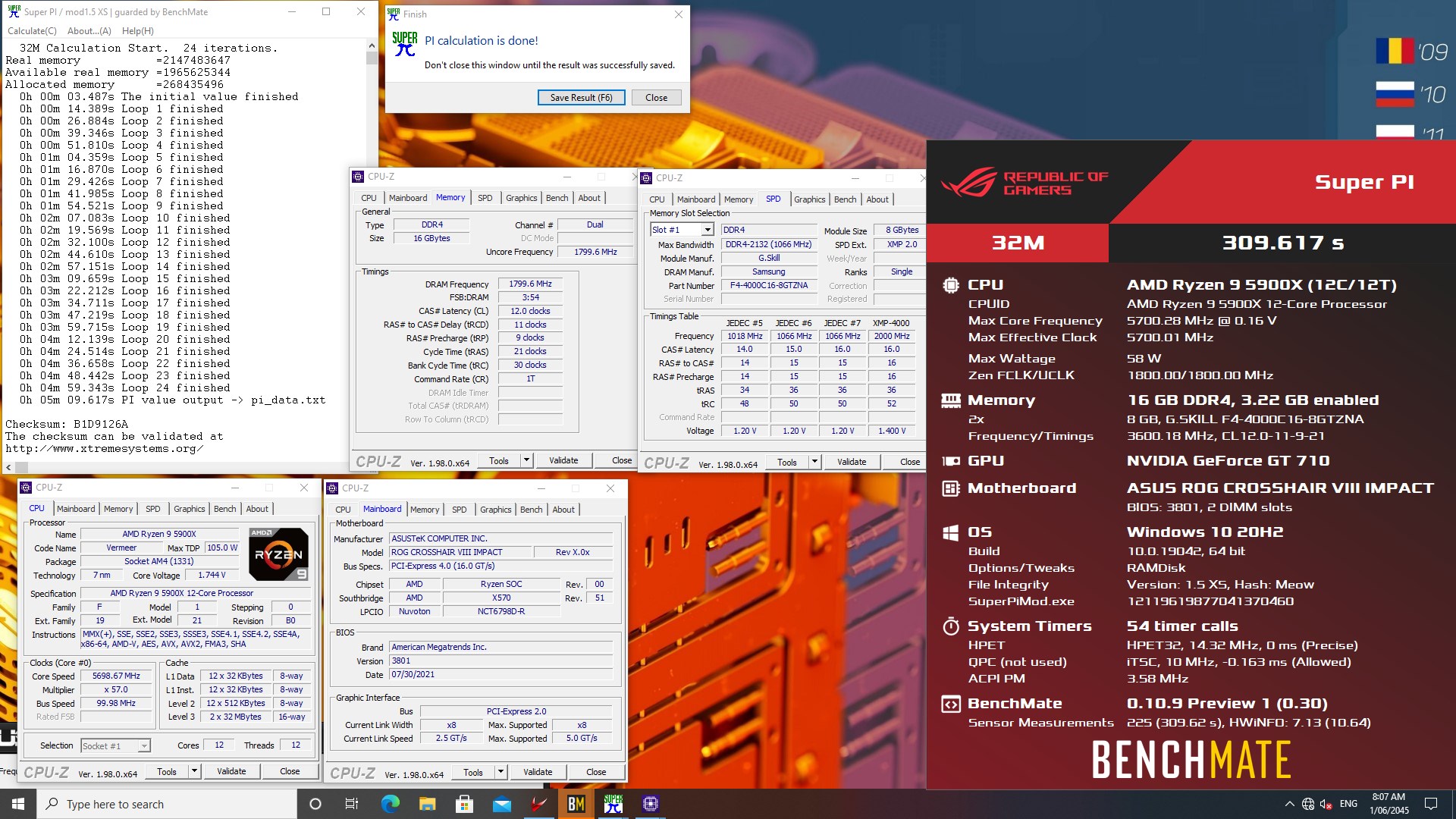Image resolution: width=1456 pixels, height=819 pixels.
Task: Open the Slot #1 memory slot dropdown
Action: [708, 230]
